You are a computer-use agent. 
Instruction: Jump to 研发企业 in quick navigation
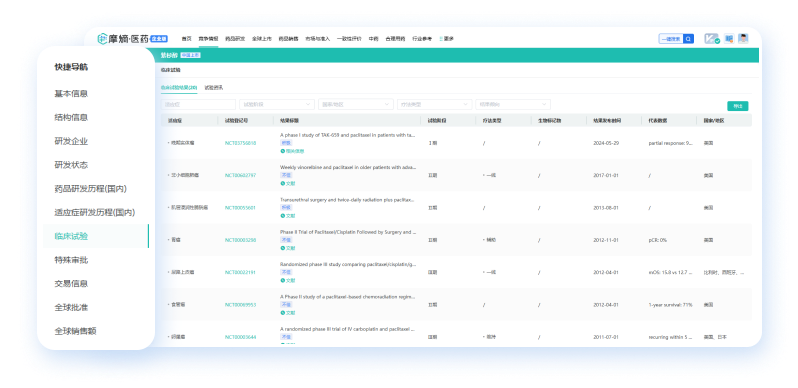[71, 141]
